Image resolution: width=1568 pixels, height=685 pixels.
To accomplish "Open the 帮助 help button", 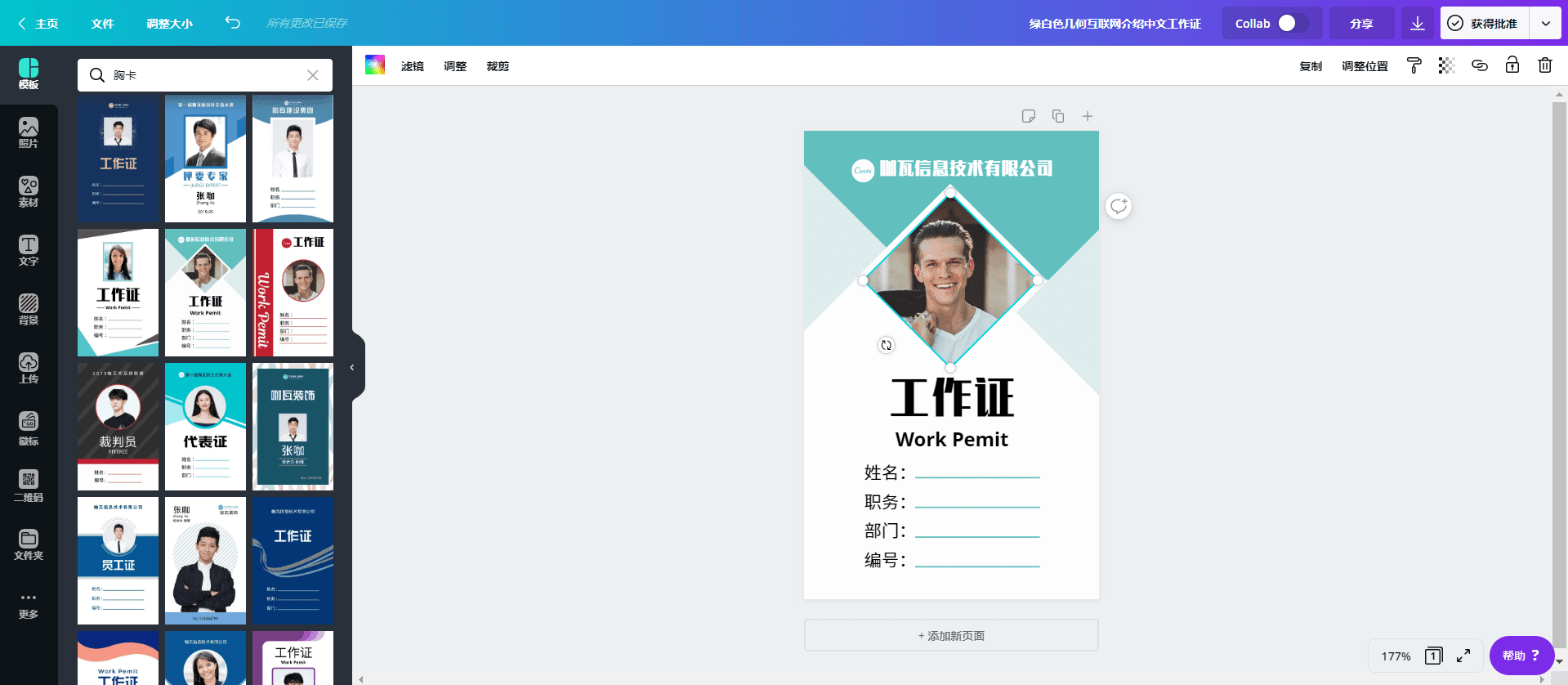I will [x=1521, y=656].
